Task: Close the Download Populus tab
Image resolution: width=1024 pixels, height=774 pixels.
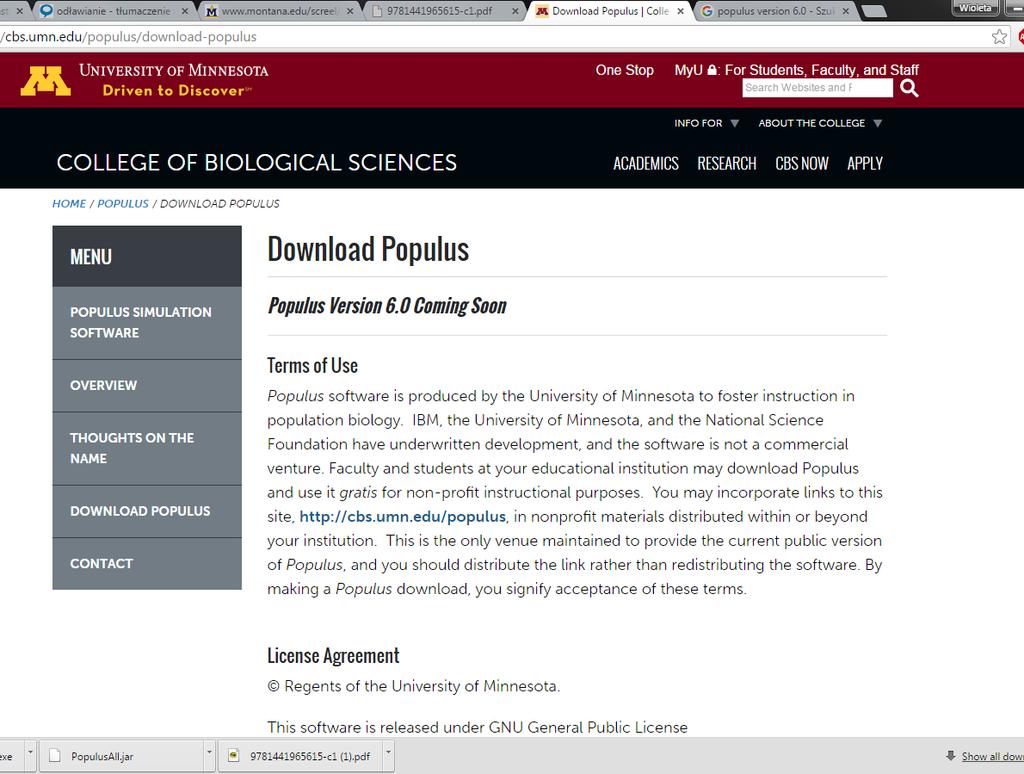Action: [x=680, y=11]
